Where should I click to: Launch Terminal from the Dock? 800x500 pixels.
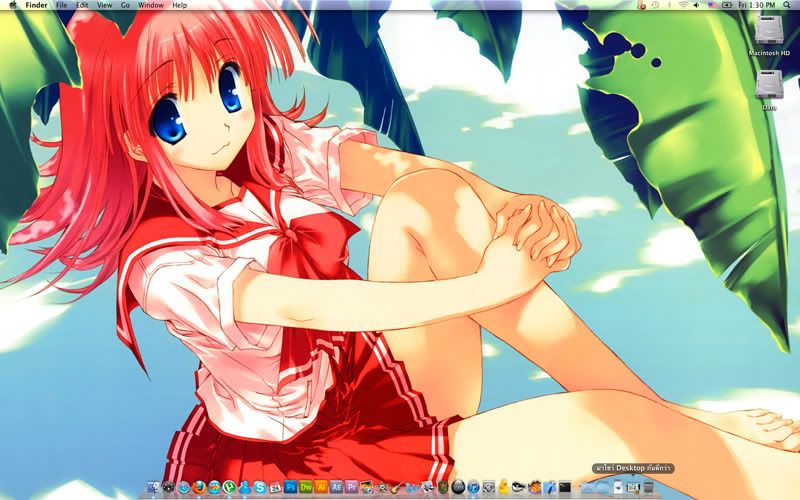point(565,488)
